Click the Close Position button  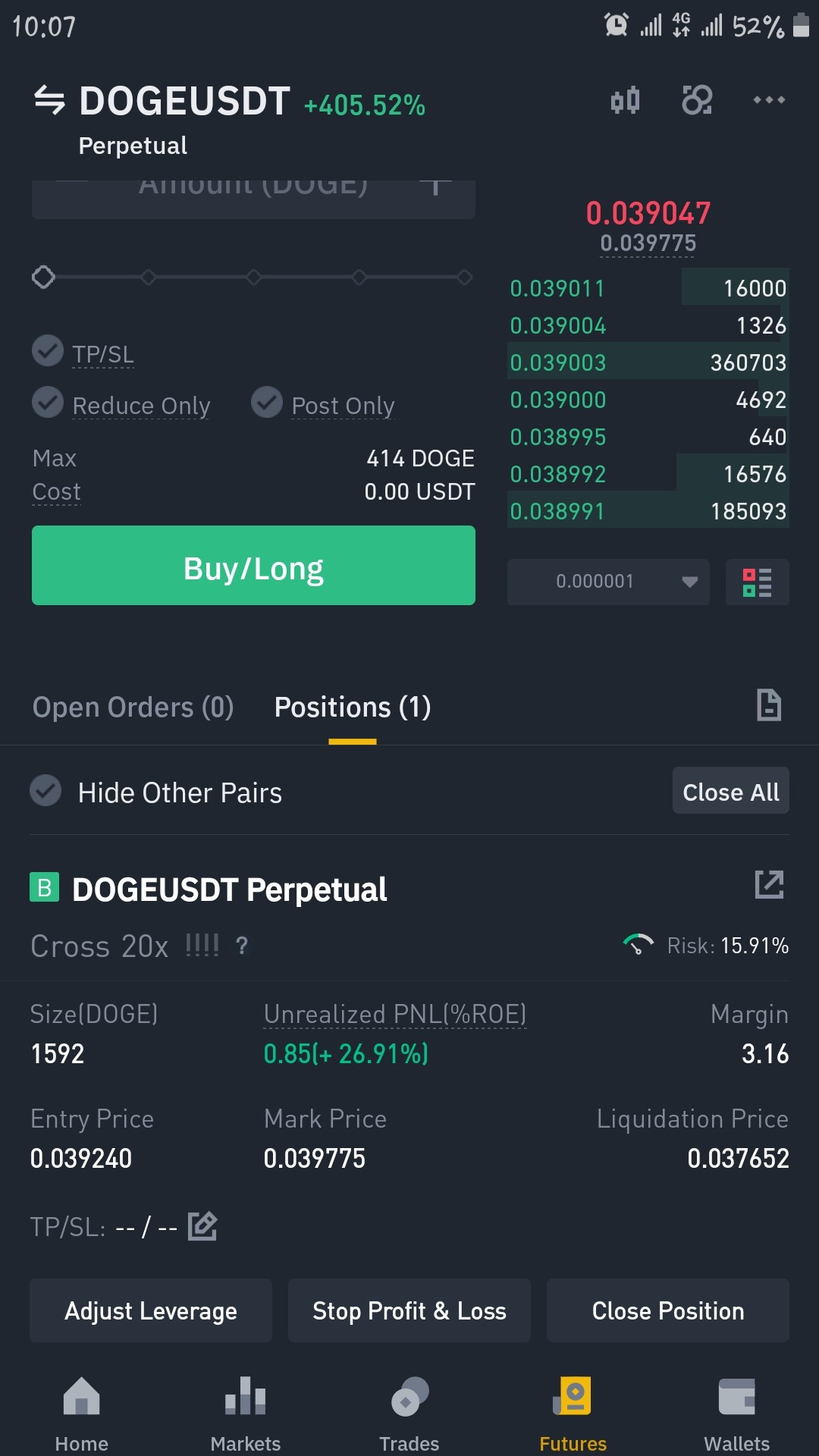tap(668, 1311)
